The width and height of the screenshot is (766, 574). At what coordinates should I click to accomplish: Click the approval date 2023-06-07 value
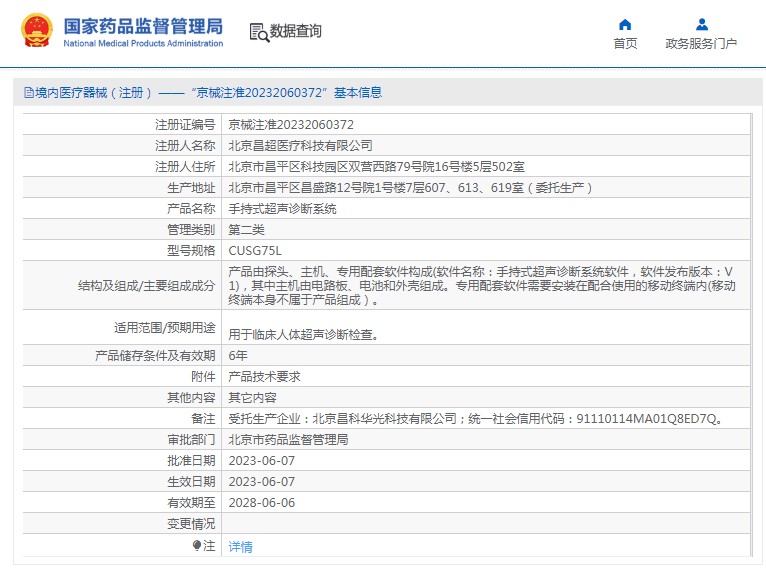[262, 461]
